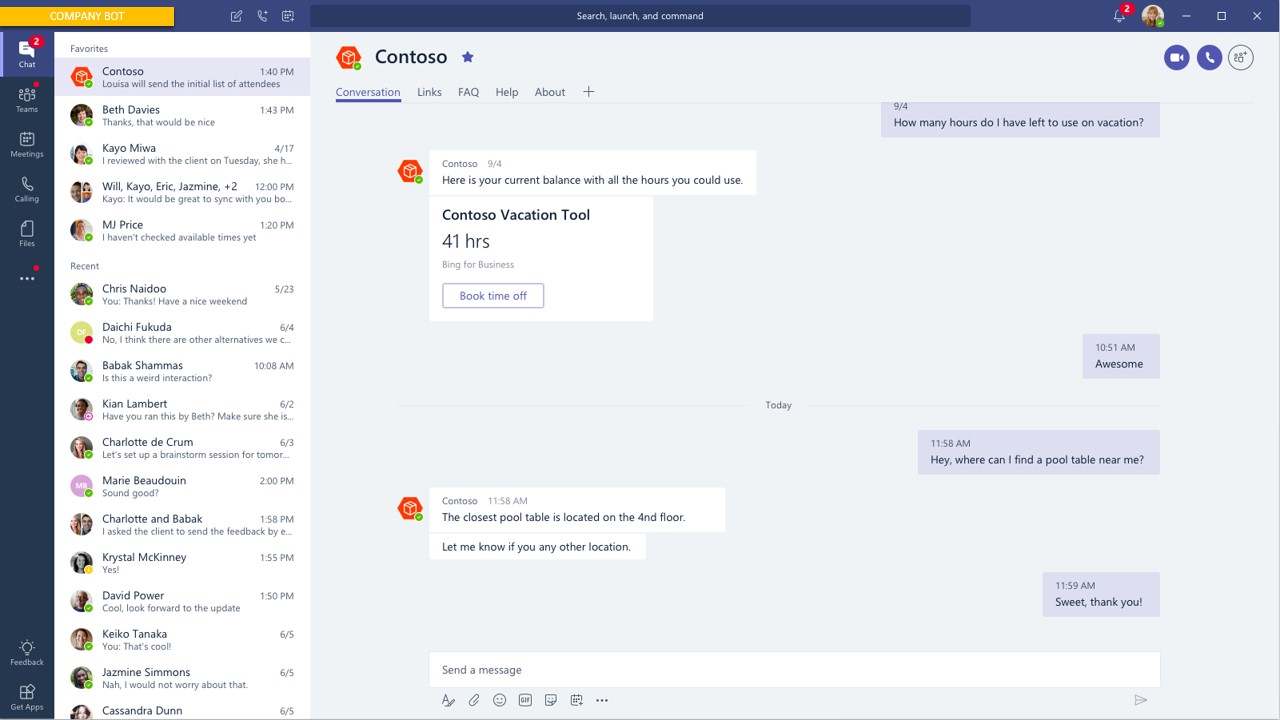This screenshot has width=1280, height=720.
Task: Open chat with Kayo Miwa
Action: [x=182, y=154]
